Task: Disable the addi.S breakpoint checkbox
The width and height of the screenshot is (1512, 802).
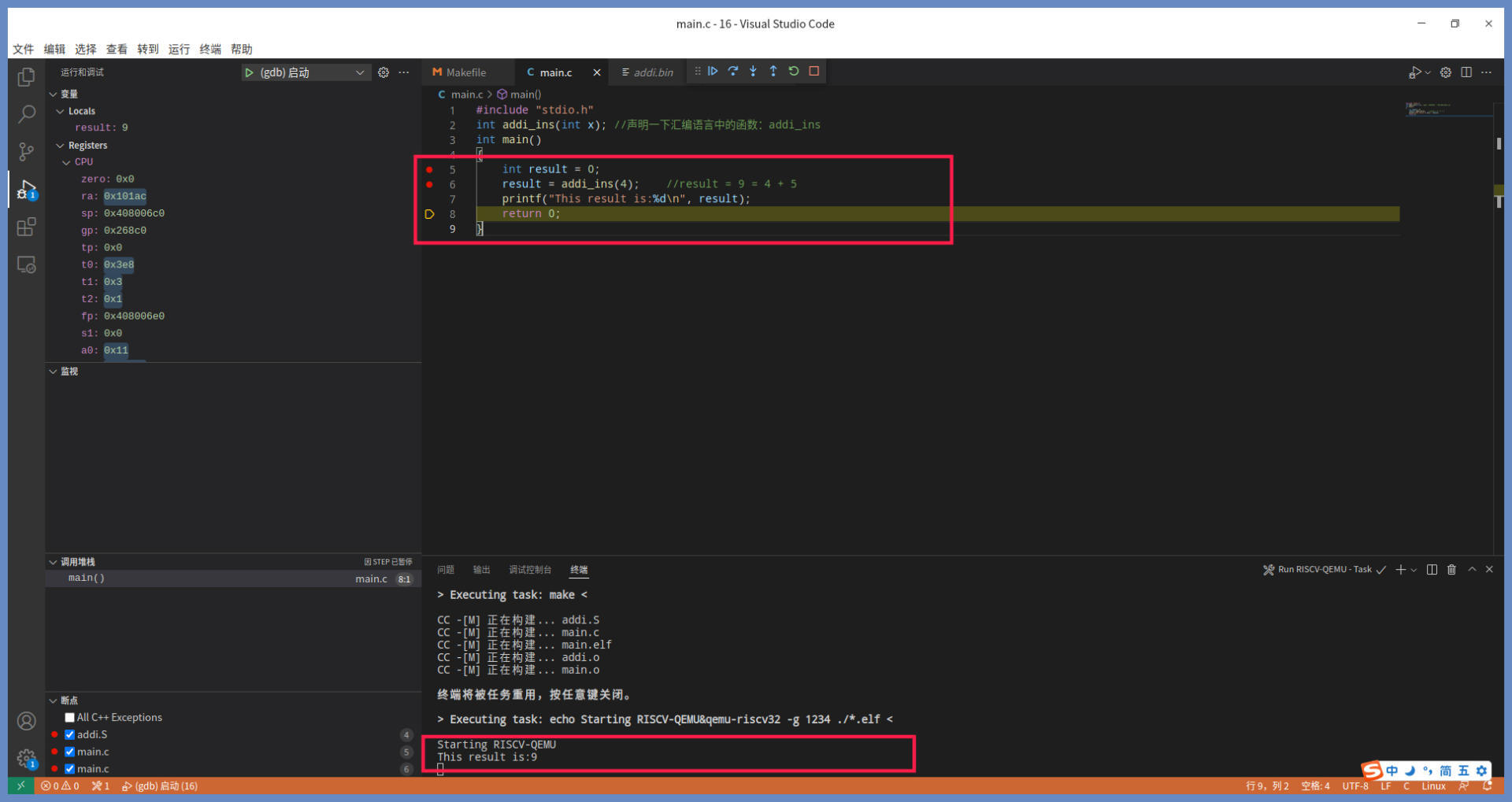Action: (70, 735)
